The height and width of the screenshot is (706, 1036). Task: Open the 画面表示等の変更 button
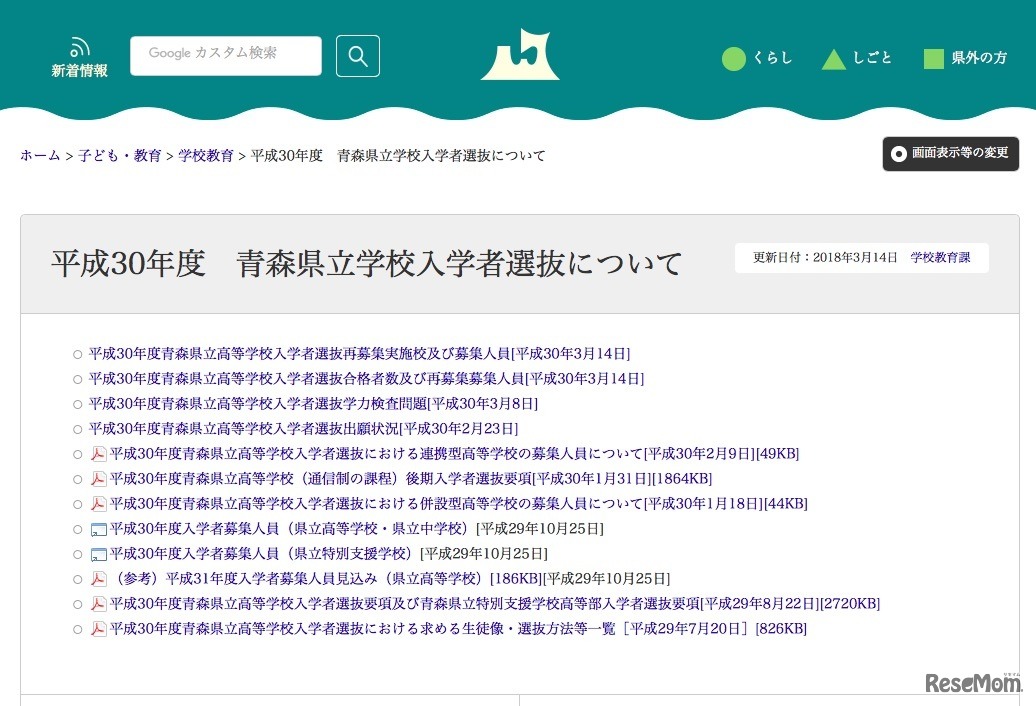pyautogui.click(x=950, y=154)
